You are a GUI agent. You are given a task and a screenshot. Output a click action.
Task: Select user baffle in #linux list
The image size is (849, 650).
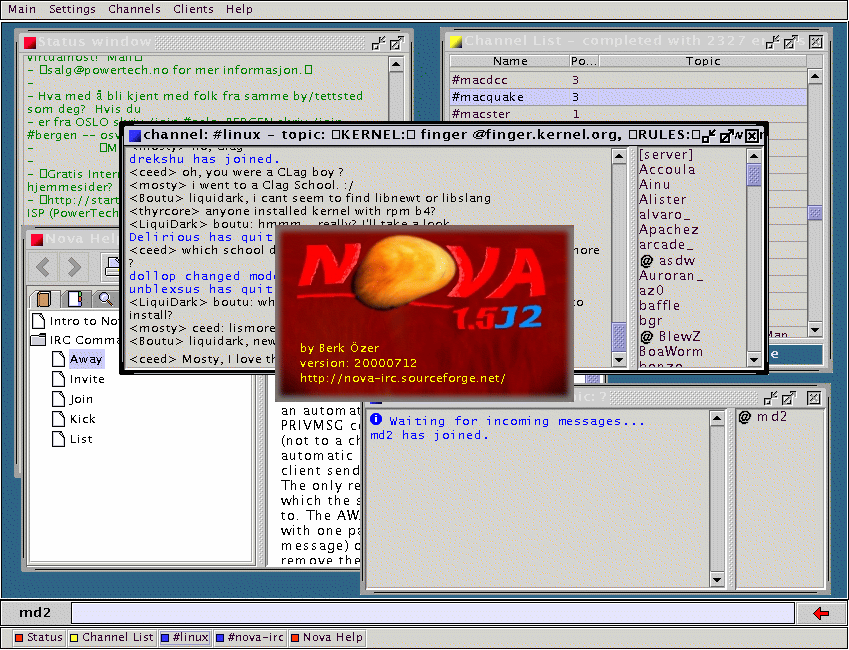pyautogui.click(x=659, y=306)
